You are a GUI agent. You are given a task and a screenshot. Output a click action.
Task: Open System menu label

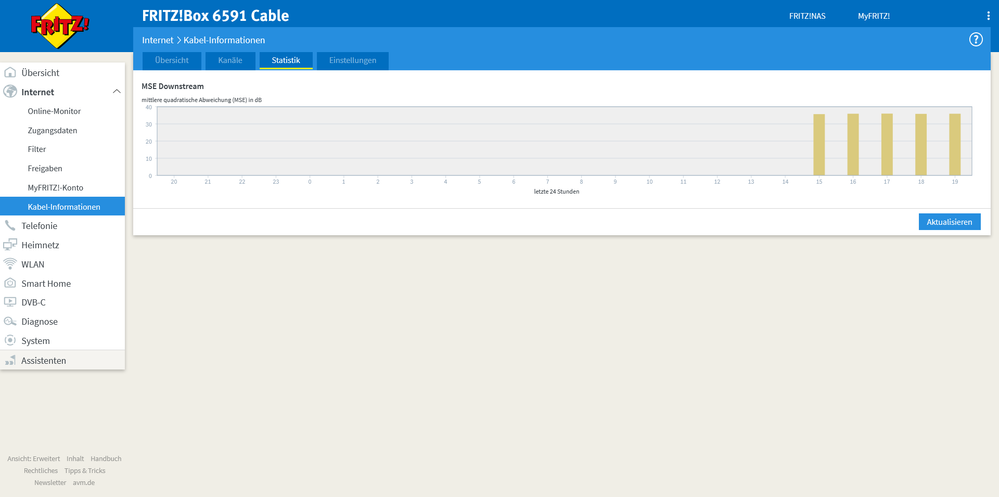tap(35, 341)
